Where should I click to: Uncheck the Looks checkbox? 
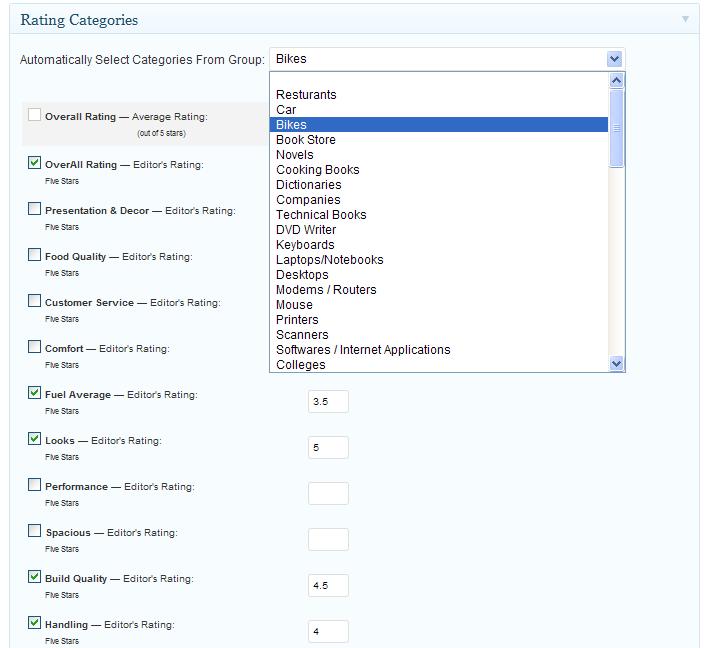[34, 439]
